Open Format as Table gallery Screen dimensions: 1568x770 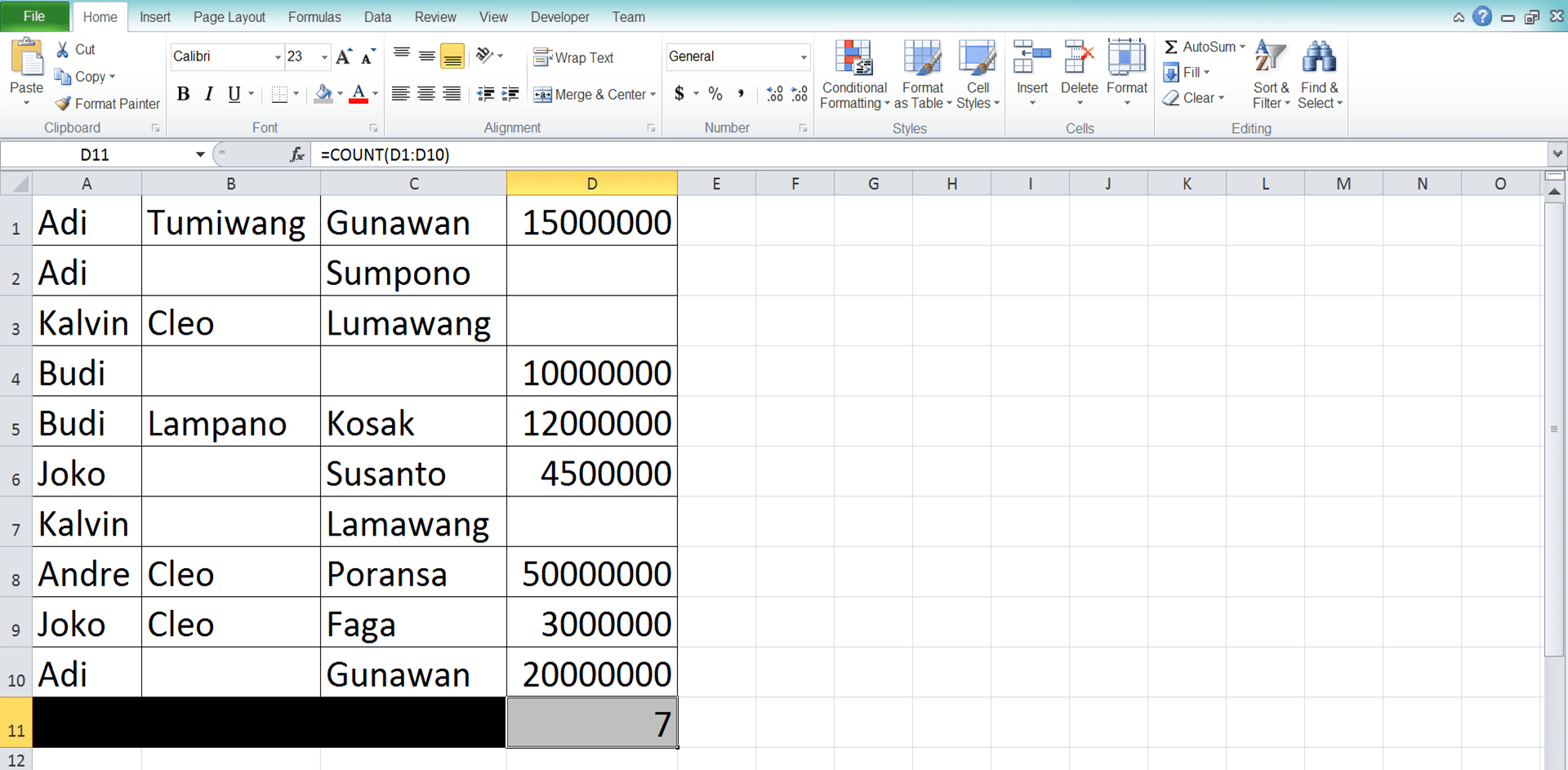pos(923,74)
